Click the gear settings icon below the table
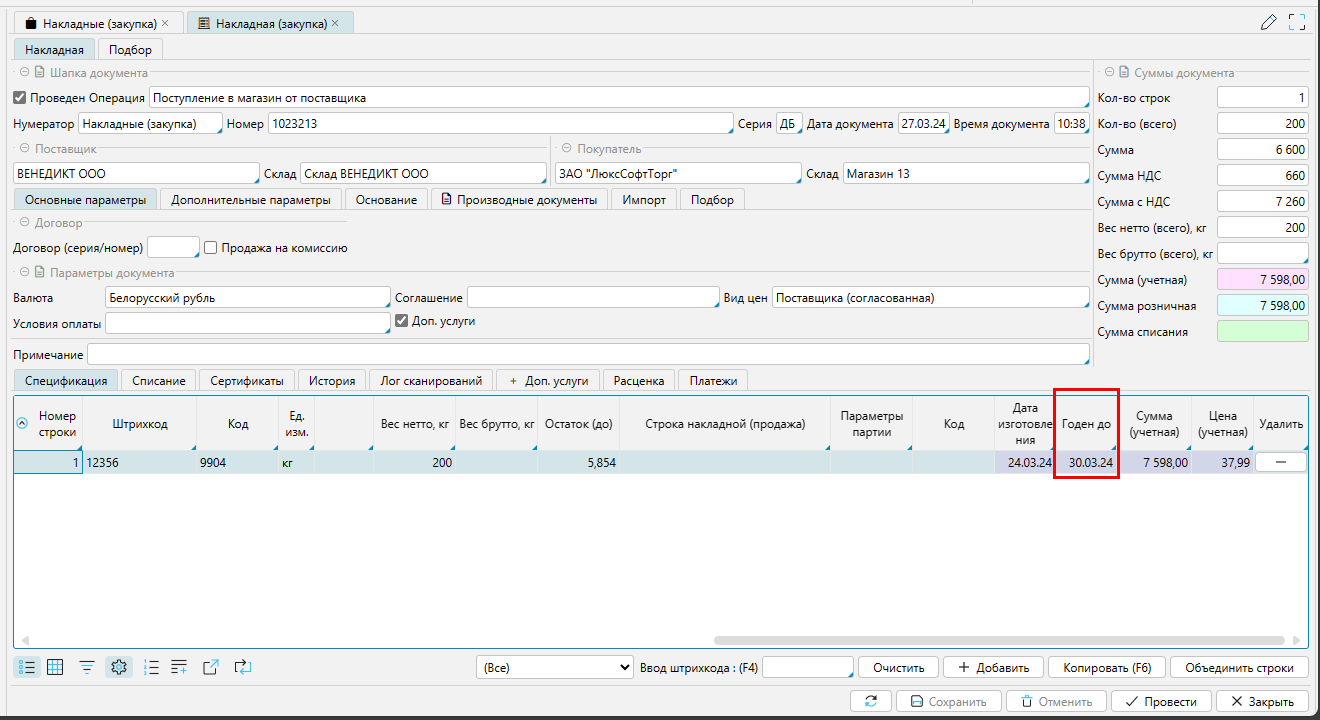The height and width of the screenshot is (720, 1320). click(x=119, y=667)
